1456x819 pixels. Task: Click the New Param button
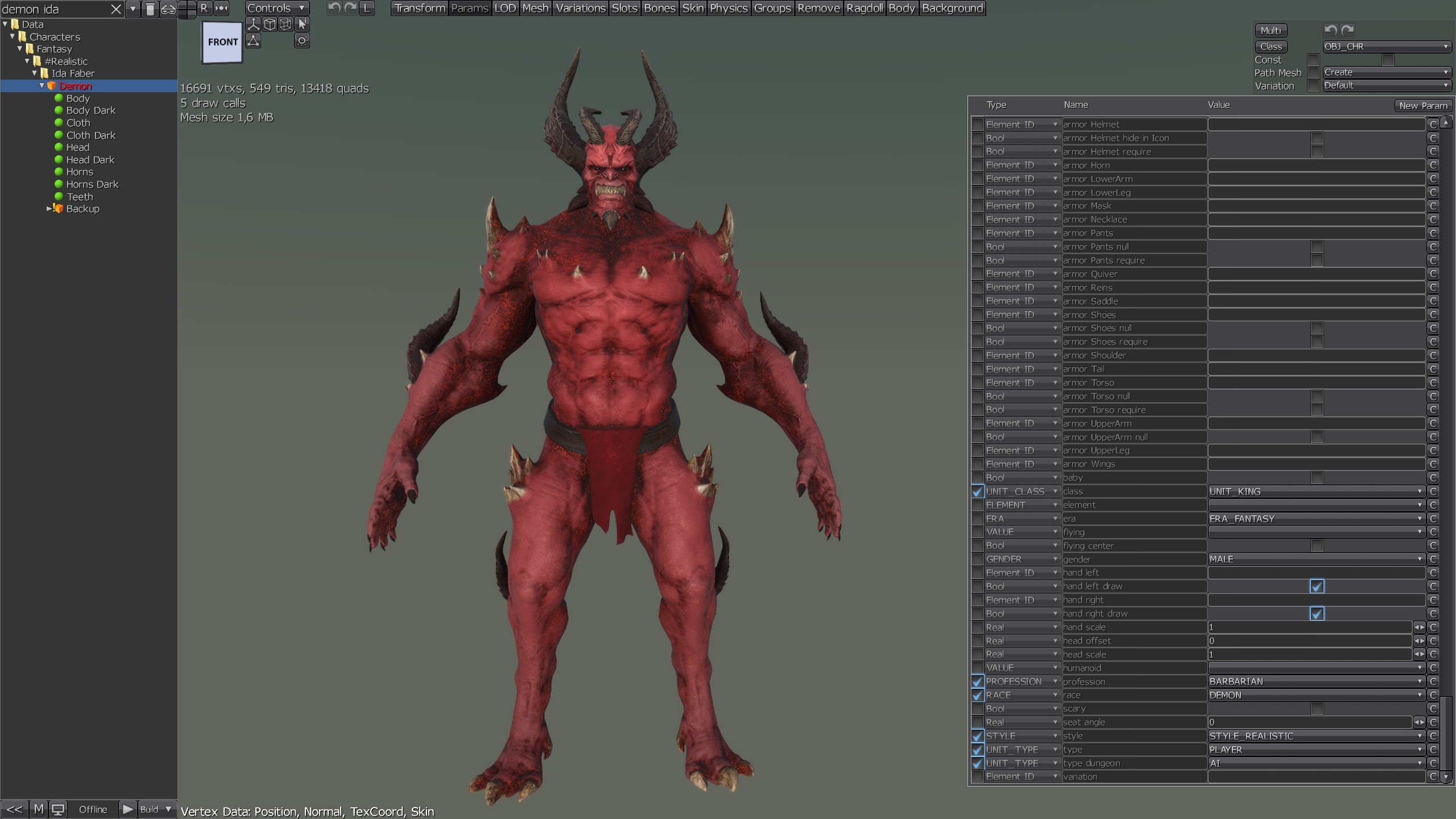pyautogui.click(x=1422, y=106)
